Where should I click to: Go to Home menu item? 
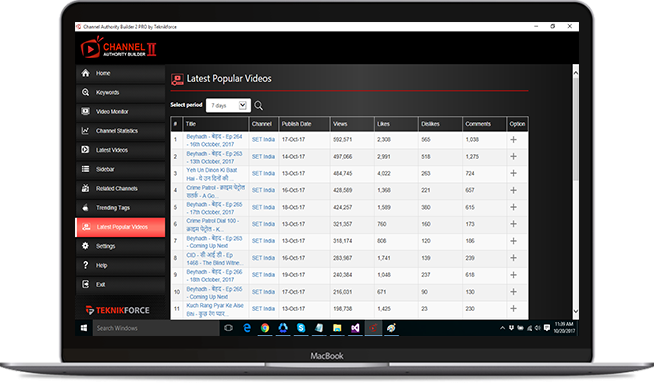[120, 73]
